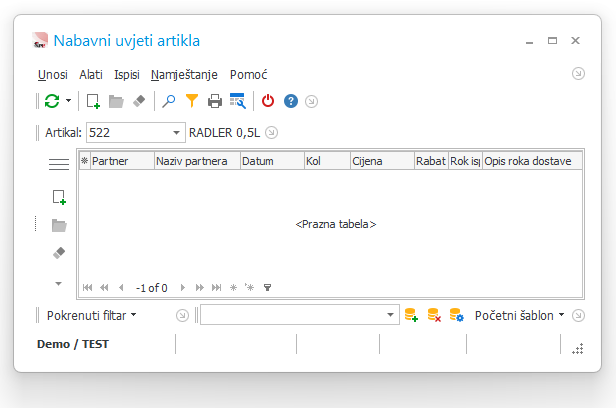Click the add database template icon
Screen dimensions: 616x408
[x=411, y=315]
